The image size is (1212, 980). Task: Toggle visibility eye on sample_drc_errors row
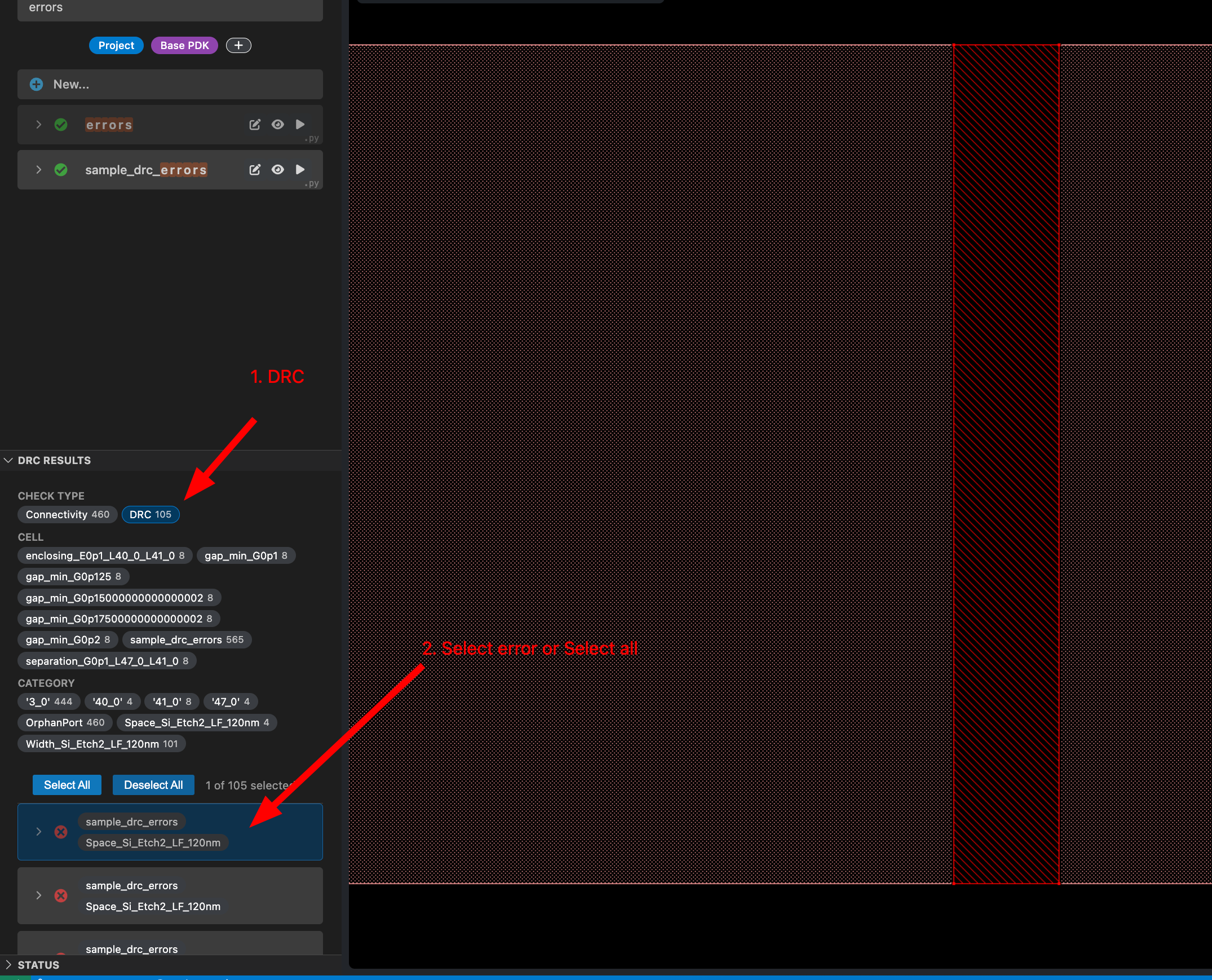(277, 169)
